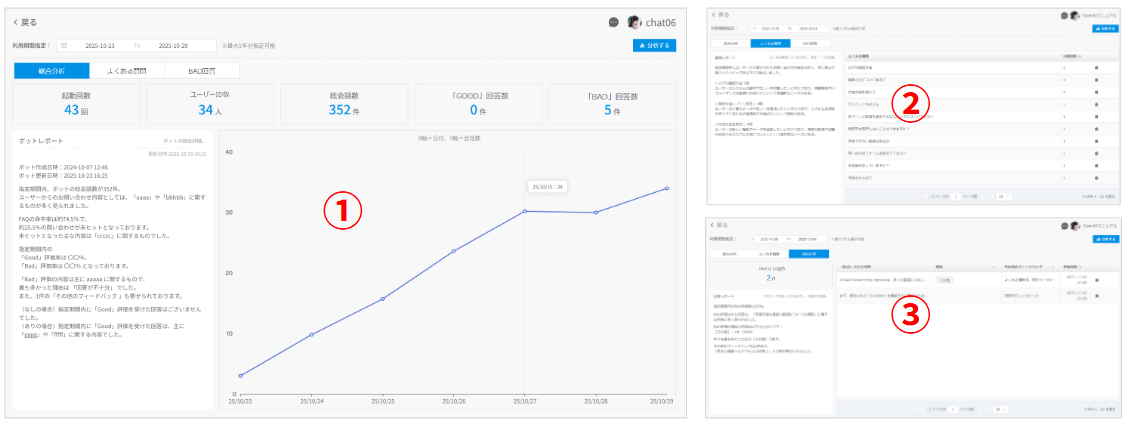Open the page size dropdown in panel 3 pagination
Screen dimensions: 1129x424
[1000, 409]
